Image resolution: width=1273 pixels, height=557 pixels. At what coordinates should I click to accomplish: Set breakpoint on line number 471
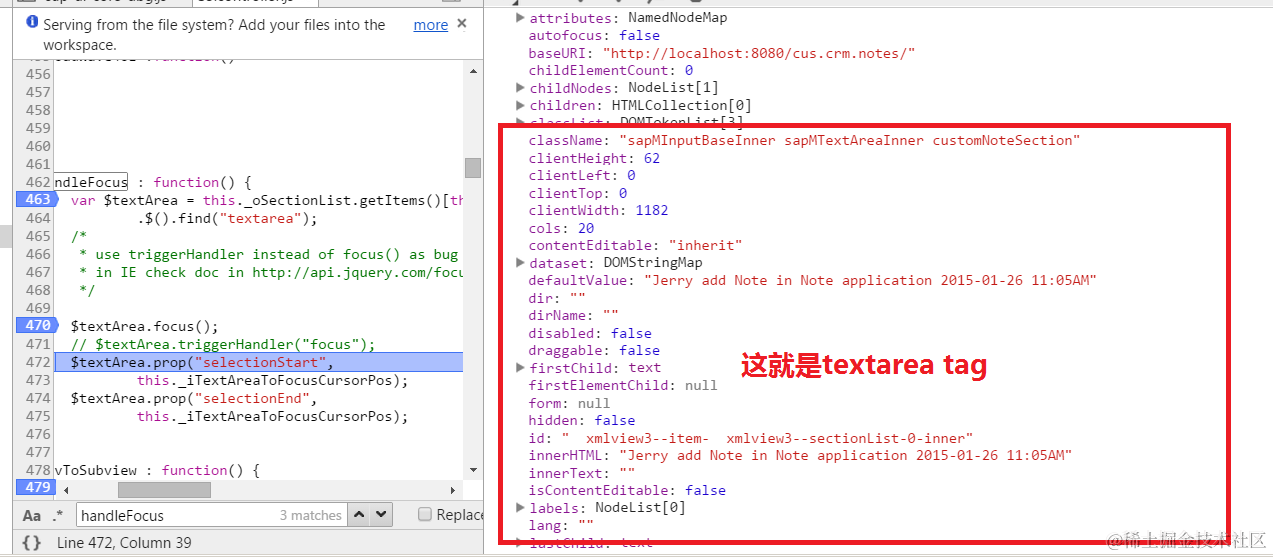(x=38, y=344)
